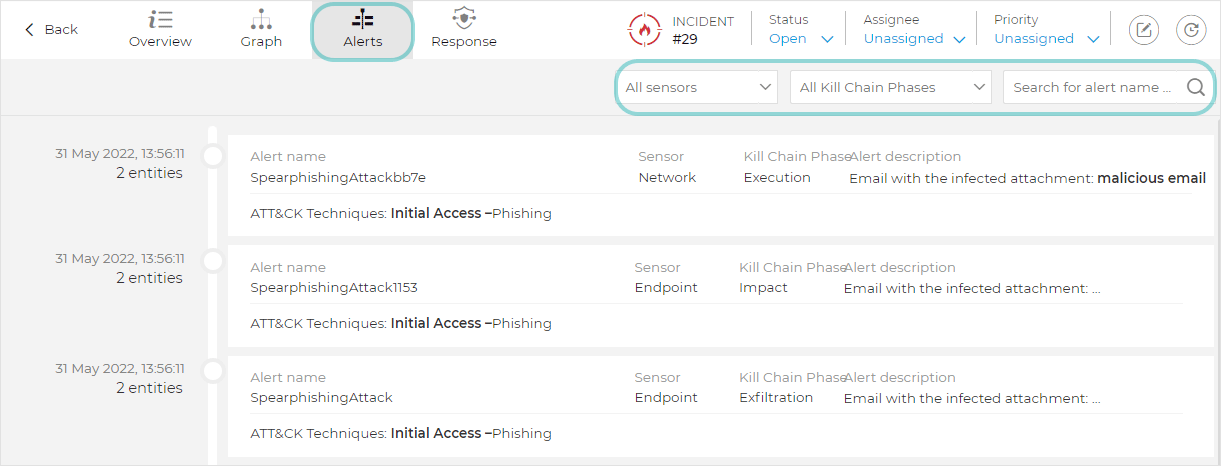
Task: Click the incident fire target icon
Action: 645,30
